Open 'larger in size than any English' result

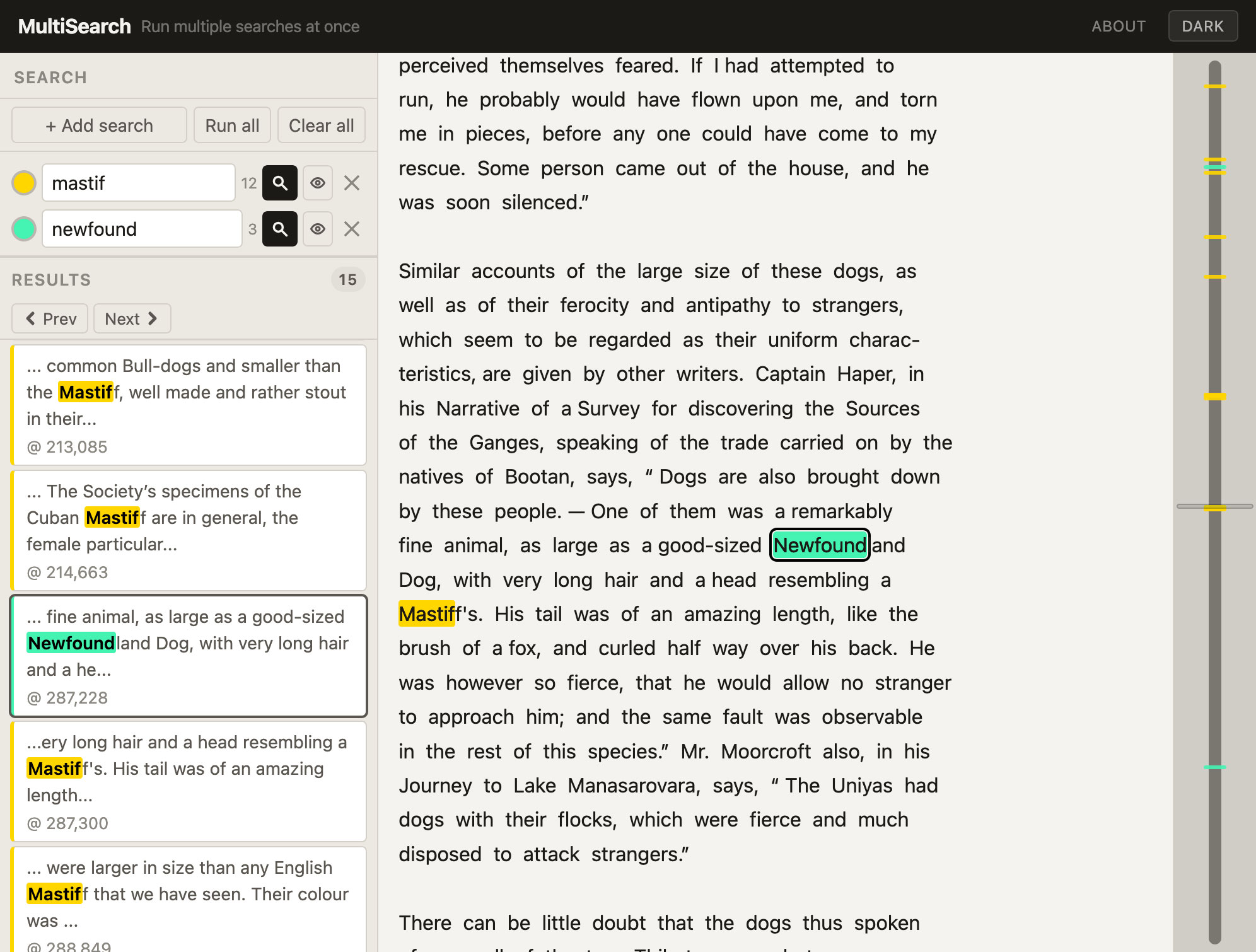189,900
